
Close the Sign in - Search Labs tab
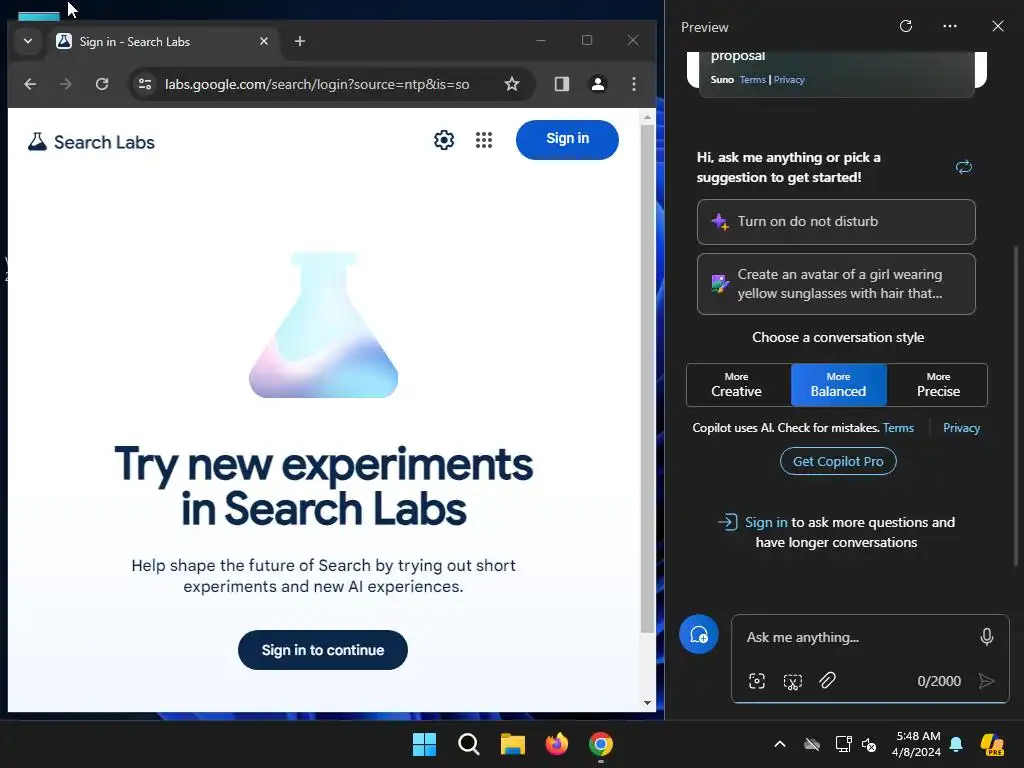tap(264, 41)
